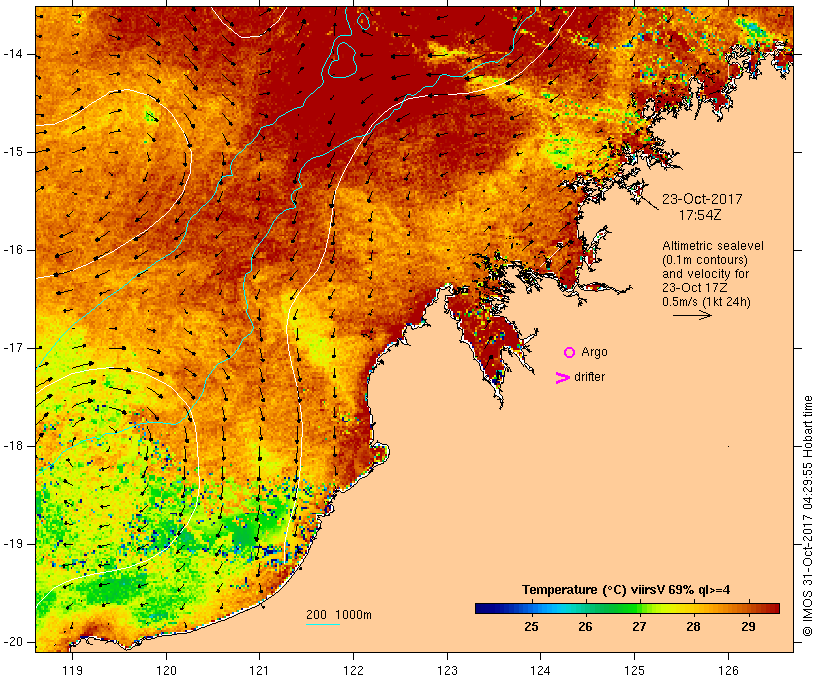Click the colorbar tick label 28
820x680 pixels.
(693, 627)
